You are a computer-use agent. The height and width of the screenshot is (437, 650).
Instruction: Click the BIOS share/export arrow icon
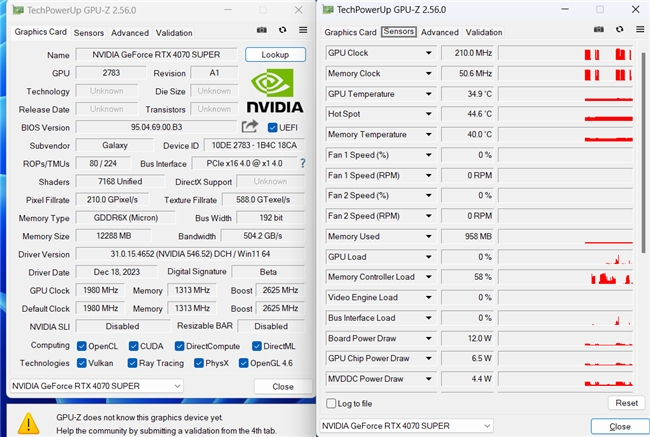pos(250,127)
